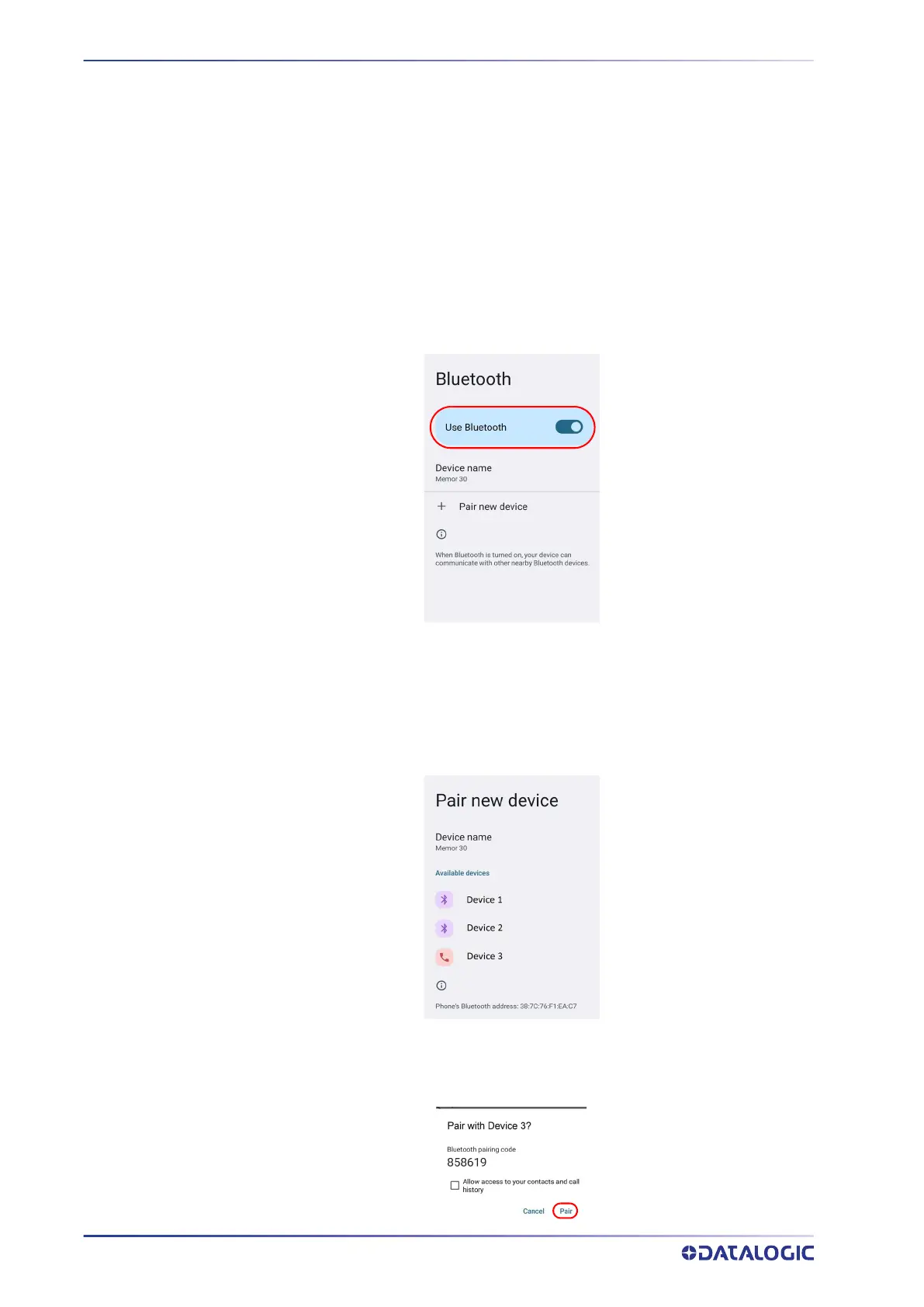The height and width of the screenshot is (1307, 924).
Task: Select Device 1 from available devices
Action: pos(484,900)
